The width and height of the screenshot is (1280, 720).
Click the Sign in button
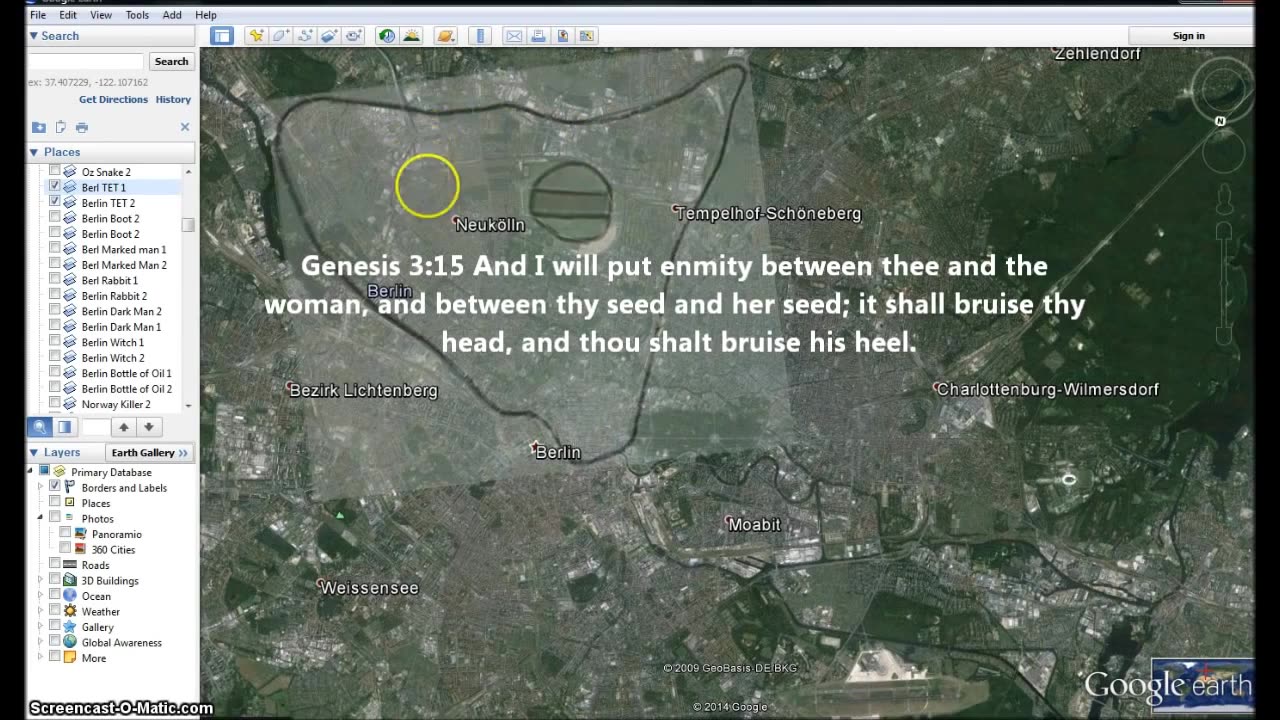pyautogui.click(x=1189, y=36)
